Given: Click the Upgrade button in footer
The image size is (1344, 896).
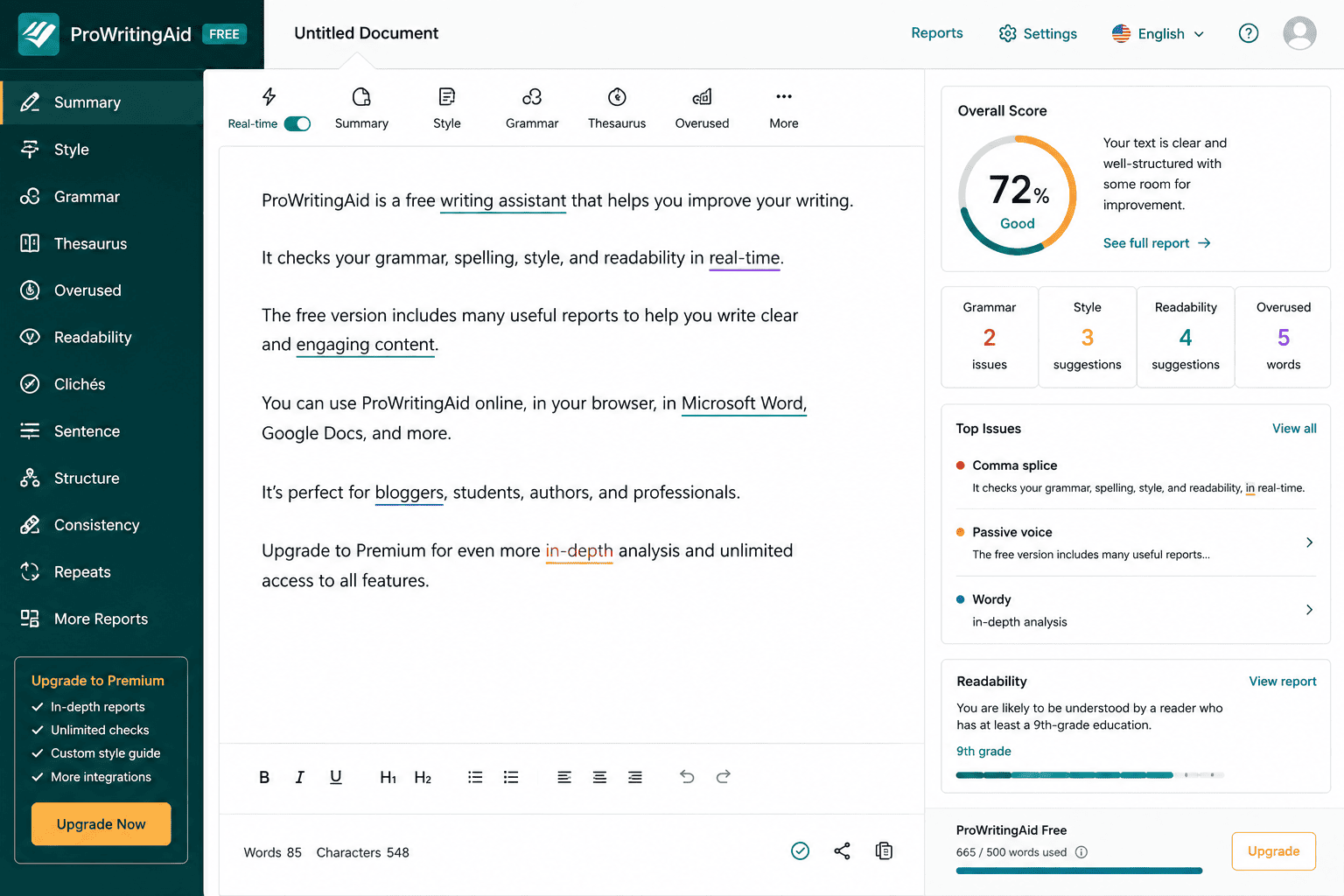Looking at the screenshot, I should tap(1274, 851).
